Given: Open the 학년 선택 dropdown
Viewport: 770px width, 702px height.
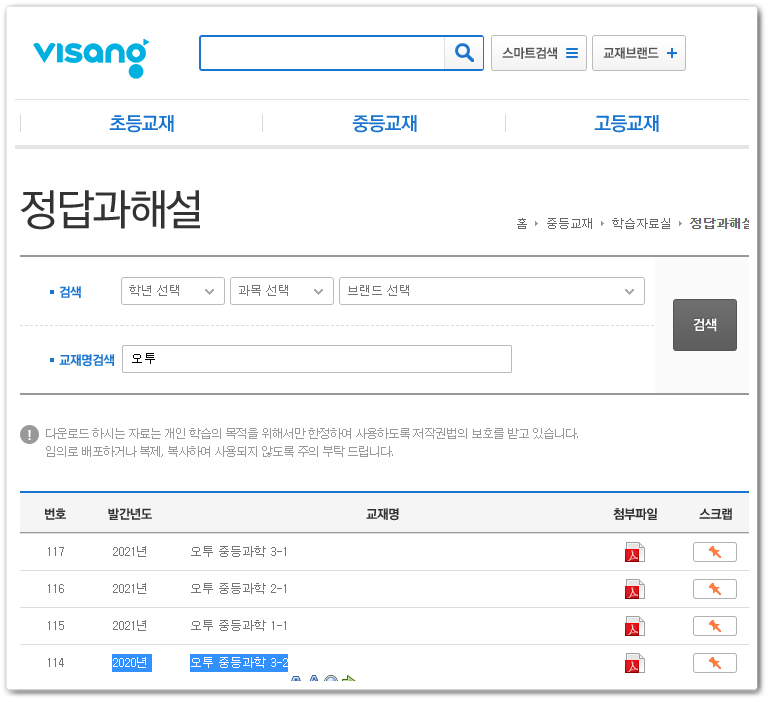Looking at the screenshot, I should 173,291.
